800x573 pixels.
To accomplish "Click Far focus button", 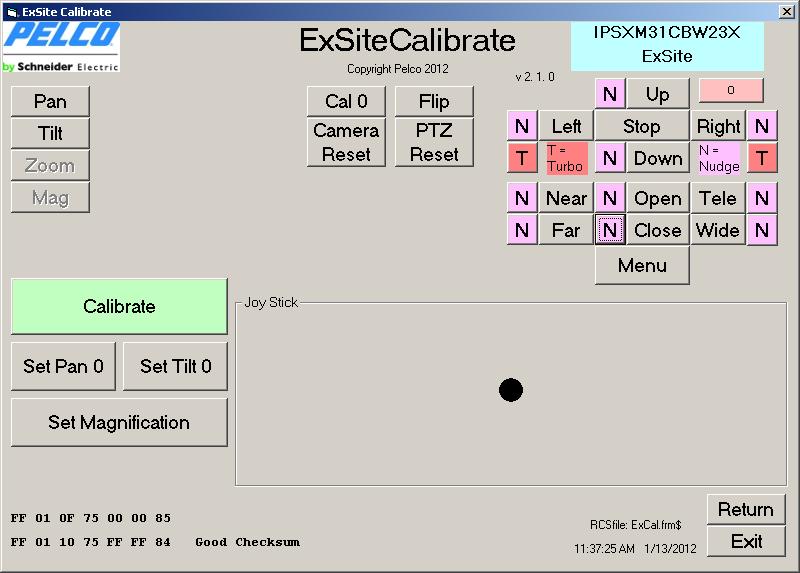I will (566, 230).
